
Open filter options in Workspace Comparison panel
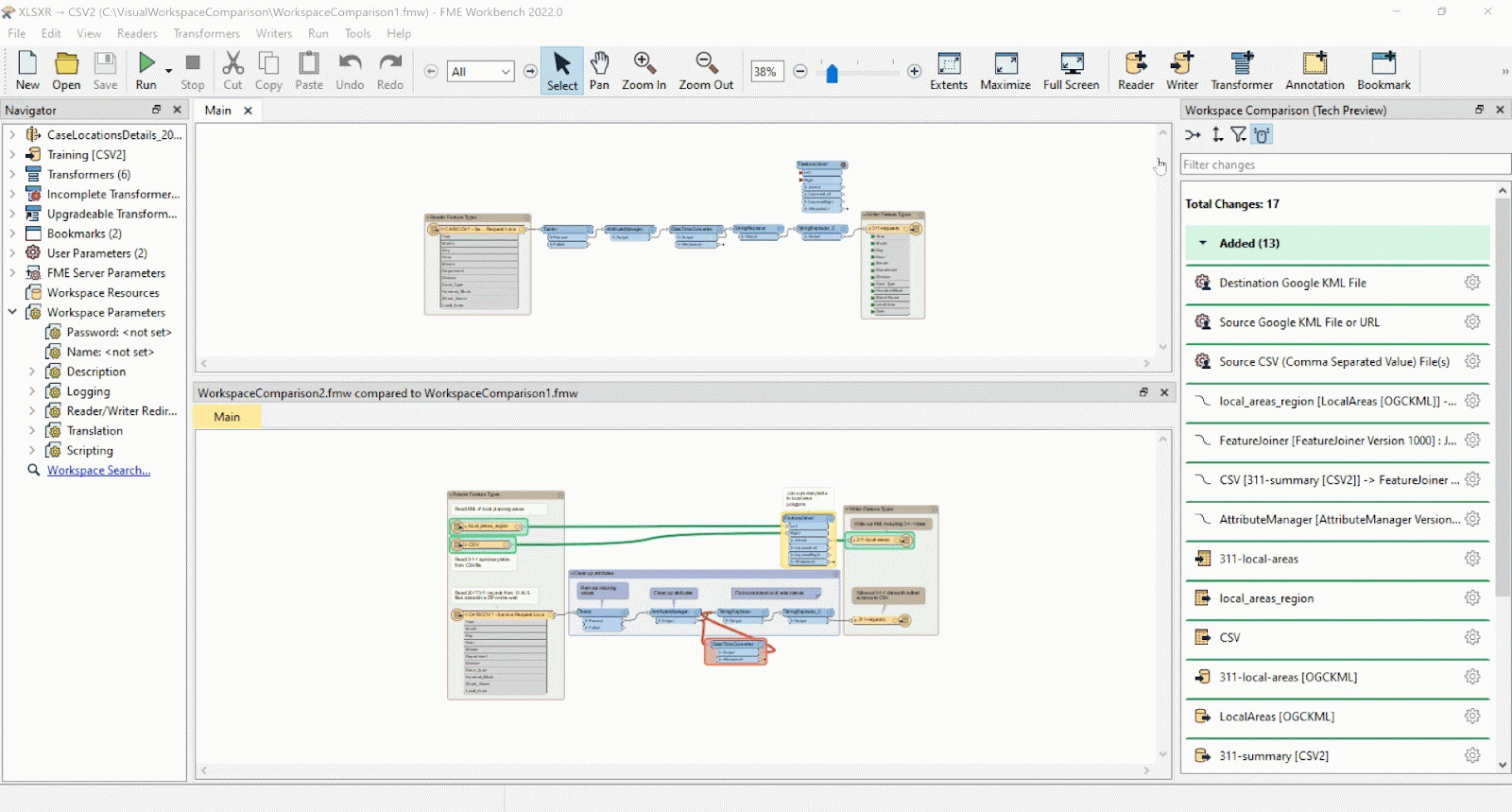pos(1239,135)
